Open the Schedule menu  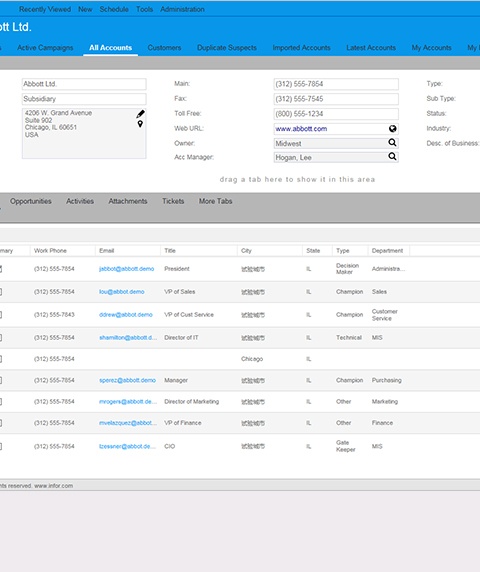(114, 9)
